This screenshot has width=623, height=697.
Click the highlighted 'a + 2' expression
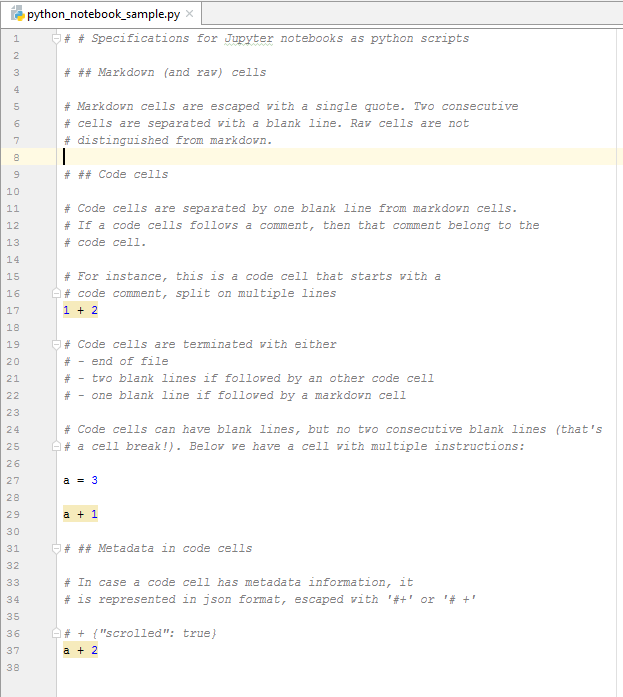(x=80, y=650)
